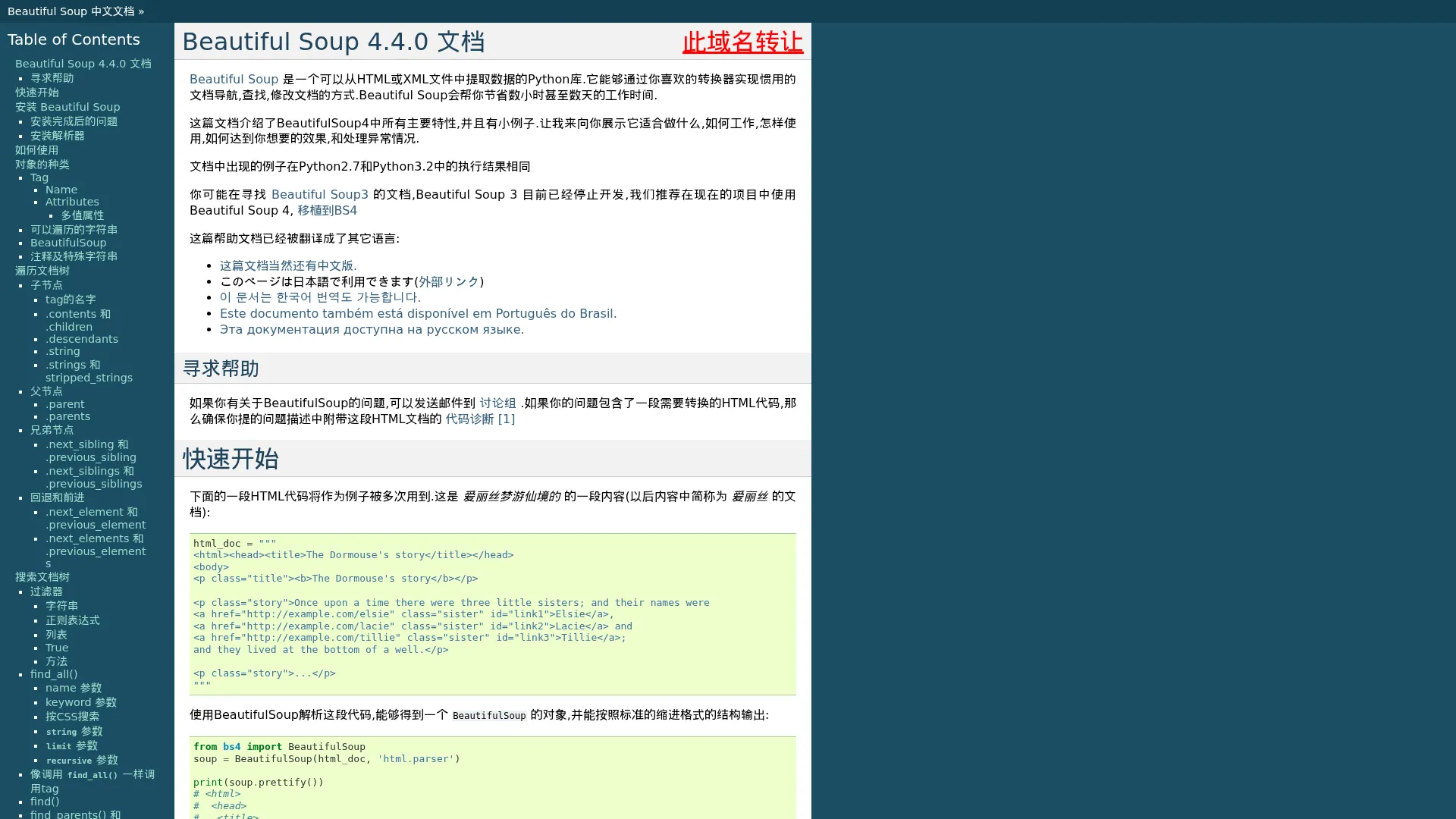Select Attributes entry in table of contents

tap(72, 202)
